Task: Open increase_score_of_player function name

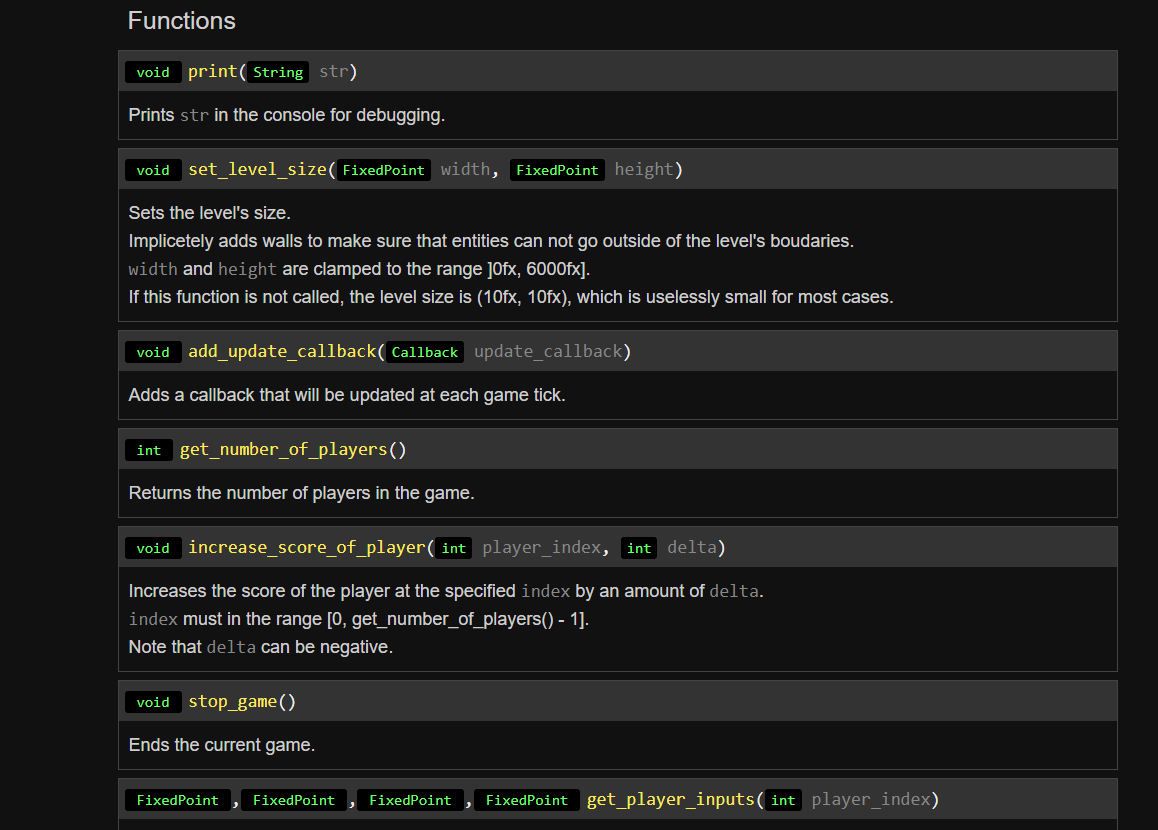Action: (306, 548)
